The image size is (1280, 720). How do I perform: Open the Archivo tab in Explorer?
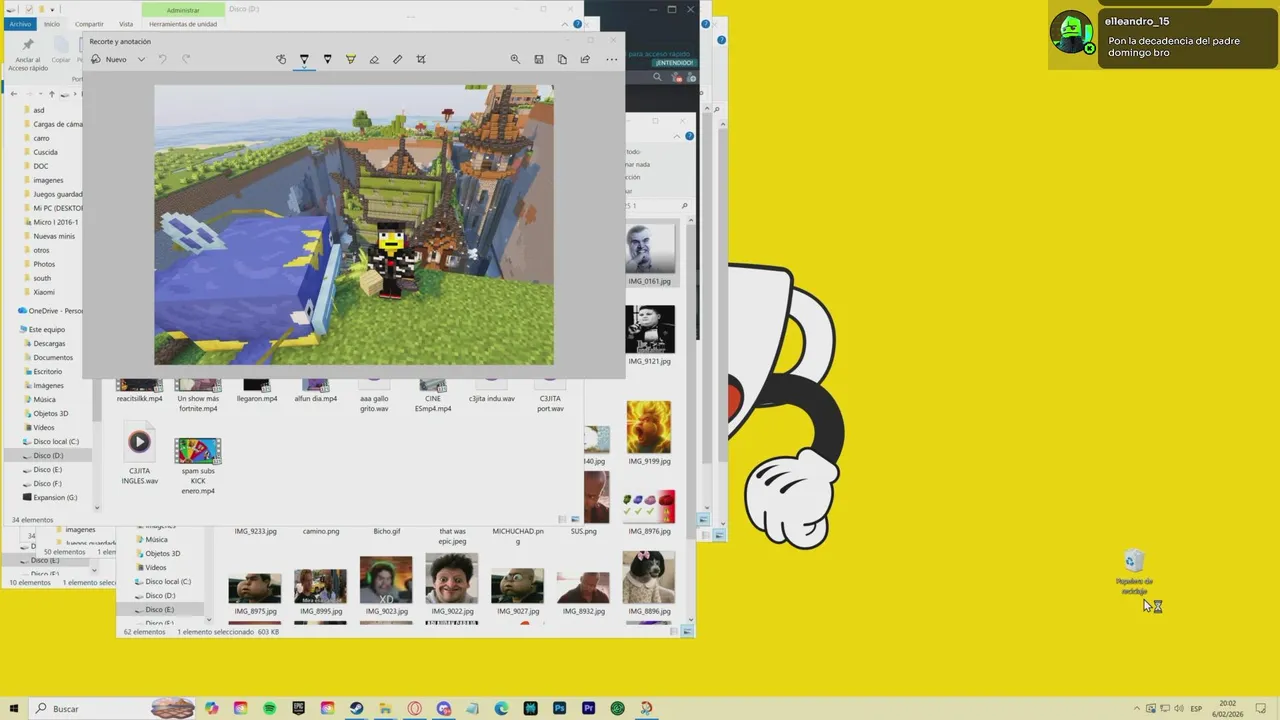pyautogui.click(x=20, y=24)
